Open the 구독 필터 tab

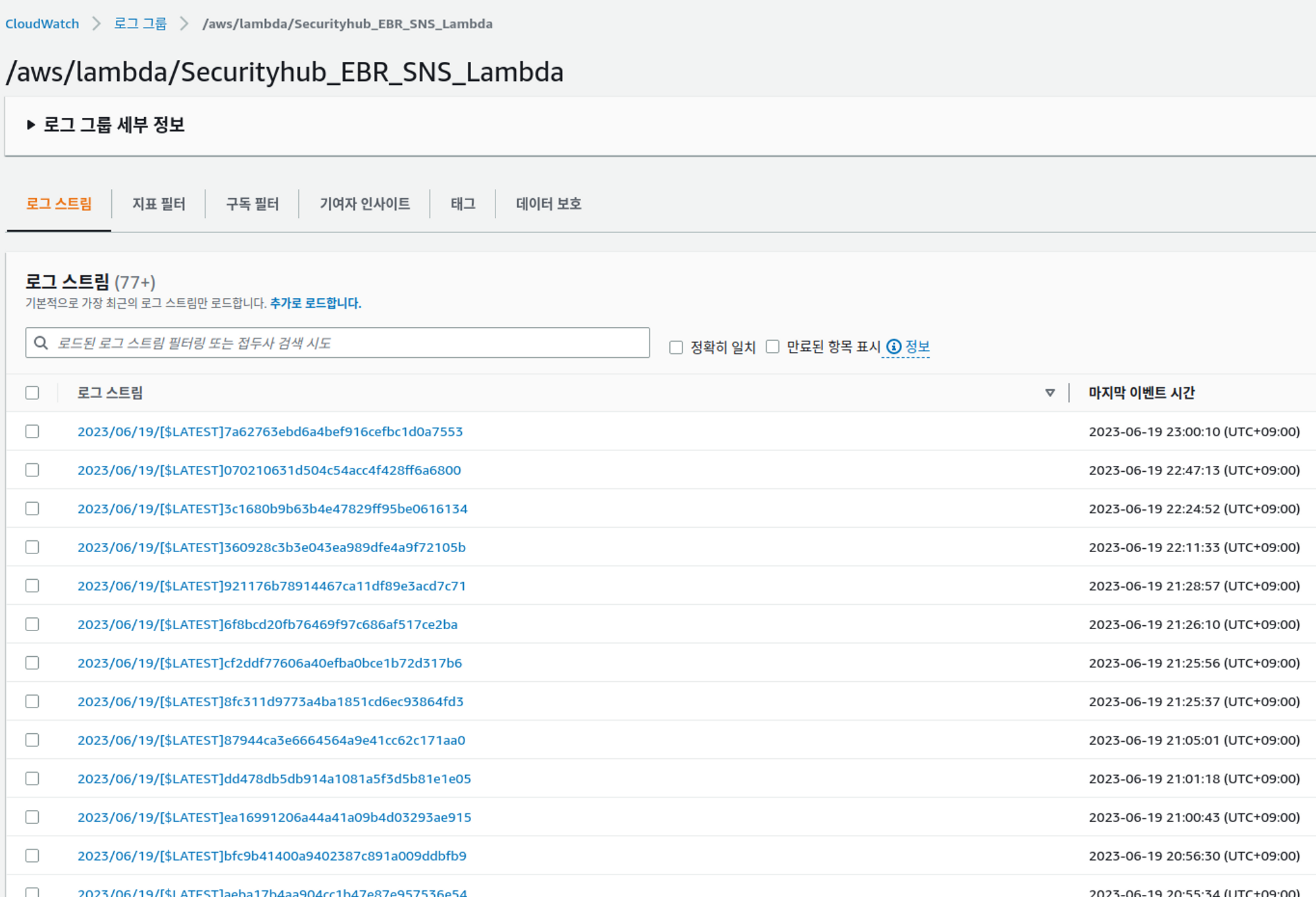pos(252,204)
